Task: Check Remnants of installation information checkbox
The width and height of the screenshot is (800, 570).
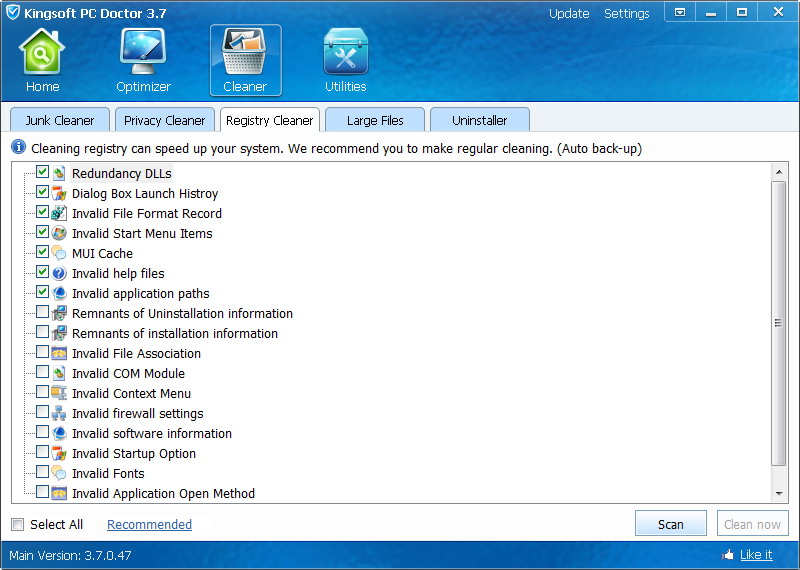Action: [x=42, y=332]
